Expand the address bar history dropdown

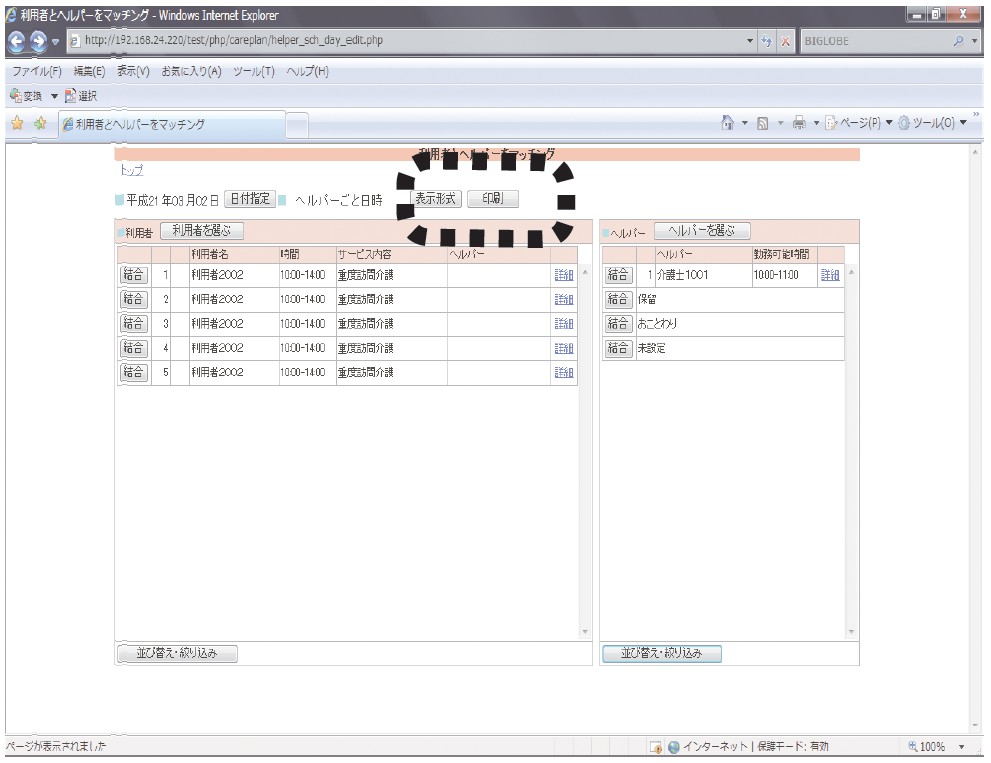(x=750, y=41)
